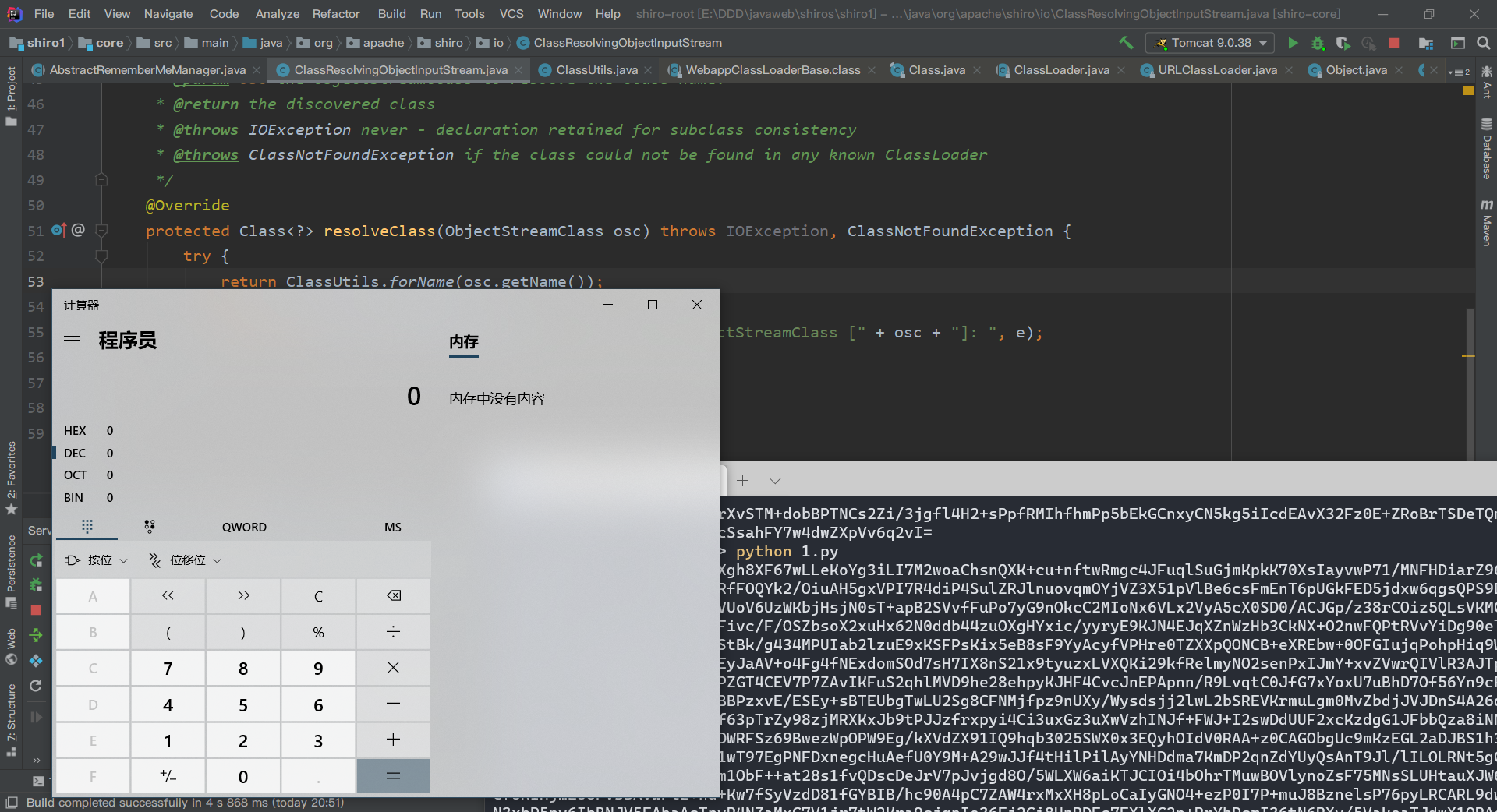Click Update application icon in Services panel
This screenshot has width=1497, height=812.
[36, 661]
